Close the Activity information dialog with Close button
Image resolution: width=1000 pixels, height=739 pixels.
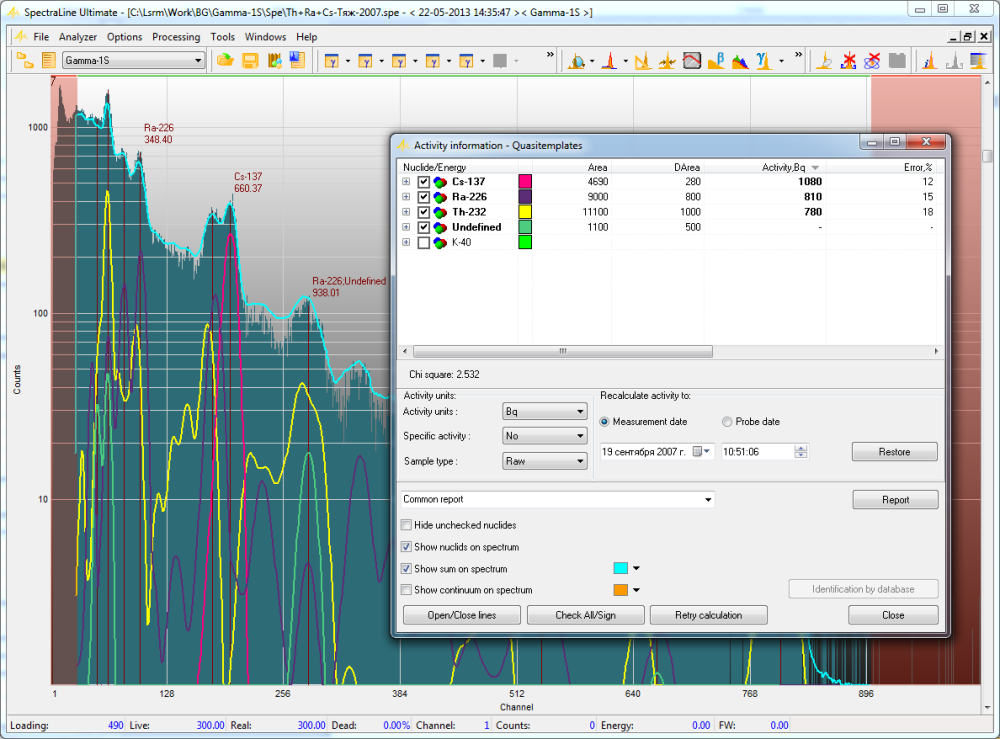[x=893, y=615]
